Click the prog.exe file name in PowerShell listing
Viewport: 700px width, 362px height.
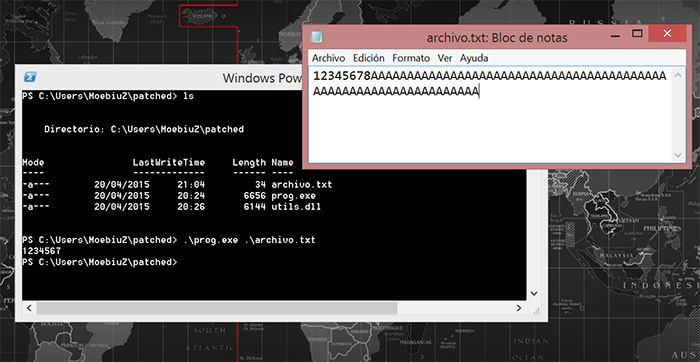tap(293, 196)
